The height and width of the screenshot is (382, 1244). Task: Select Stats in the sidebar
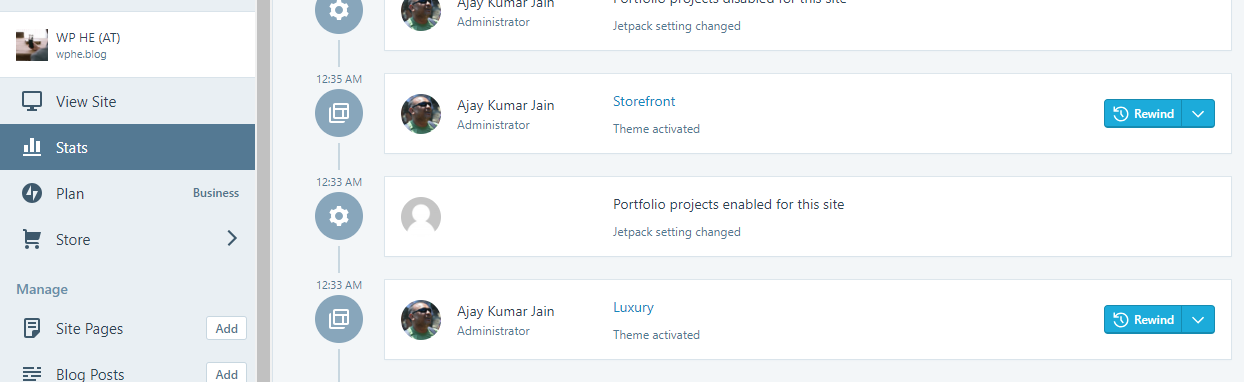(x=127, y=148)
